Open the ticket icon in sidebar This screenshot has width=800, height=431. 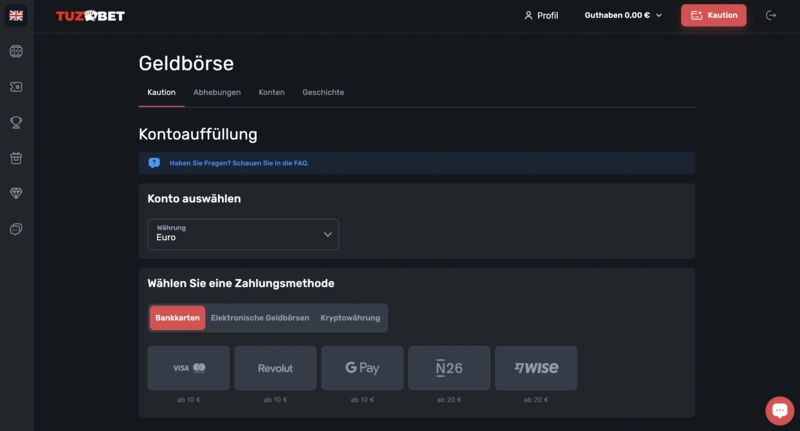[x=16, y=87]
